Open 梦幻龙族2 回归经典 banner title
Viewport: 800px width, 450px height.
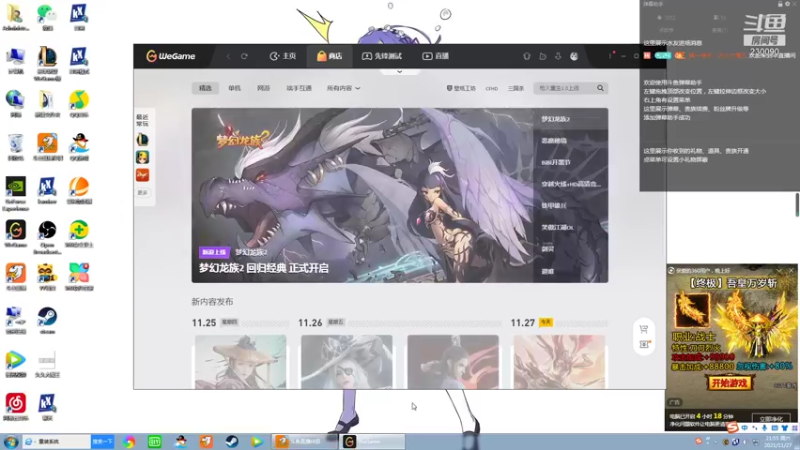click(x=264, y=268)
